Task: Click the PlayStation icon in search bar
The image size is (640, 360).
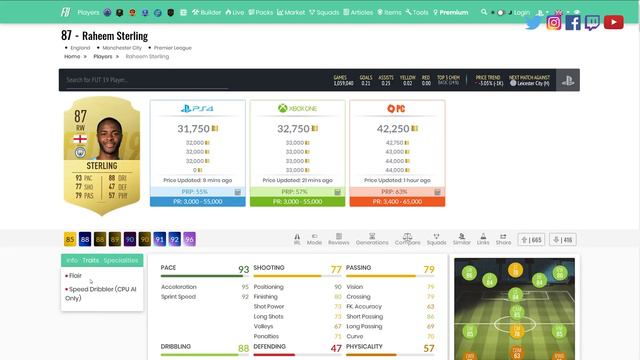Action: [x=568, y=80]
